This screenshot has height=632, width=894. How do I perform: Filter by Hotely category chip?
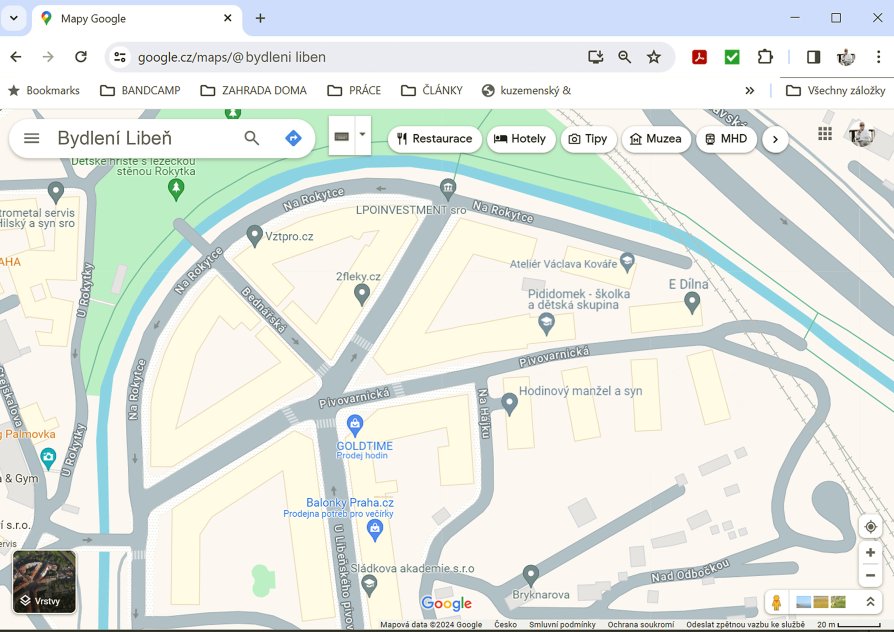tap(521, 139)
